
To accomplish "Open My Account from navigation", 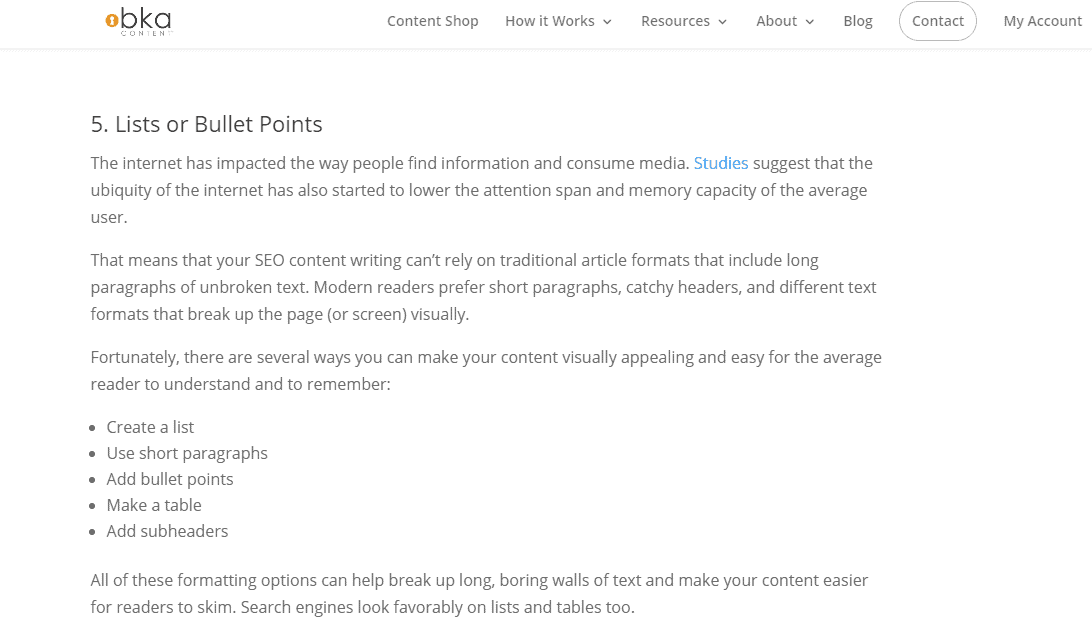I will click(x=1042, y=21).
